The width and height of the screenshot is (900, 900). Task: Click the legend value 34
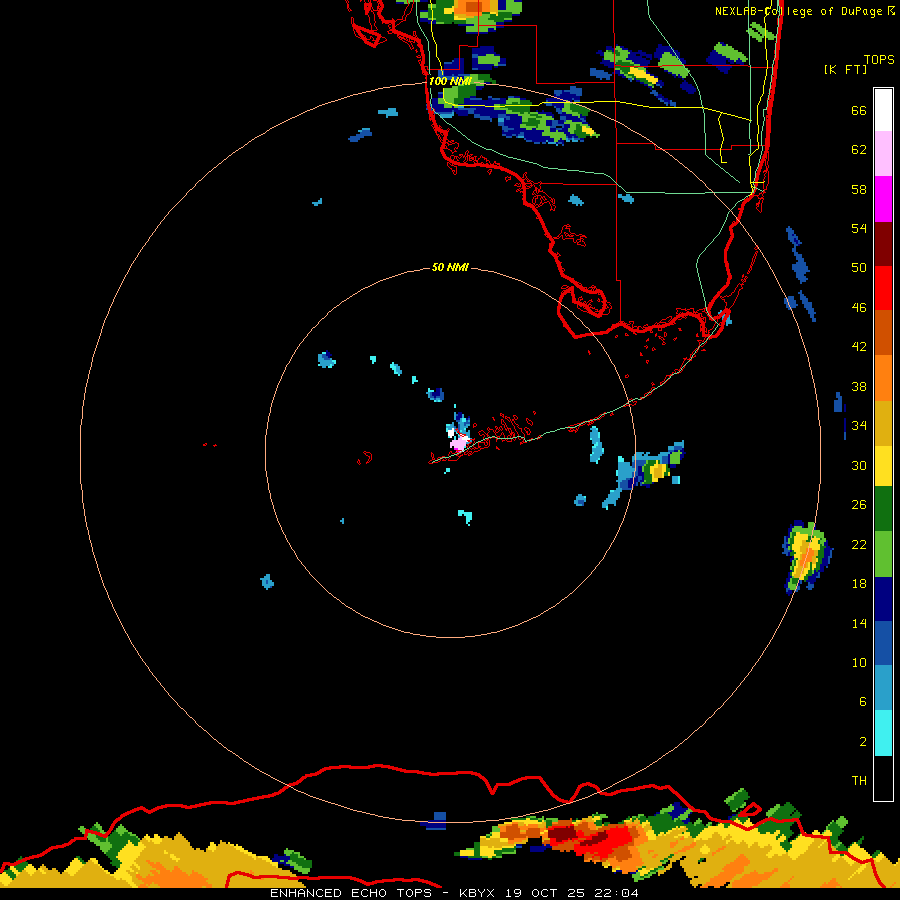click(859, 426)
